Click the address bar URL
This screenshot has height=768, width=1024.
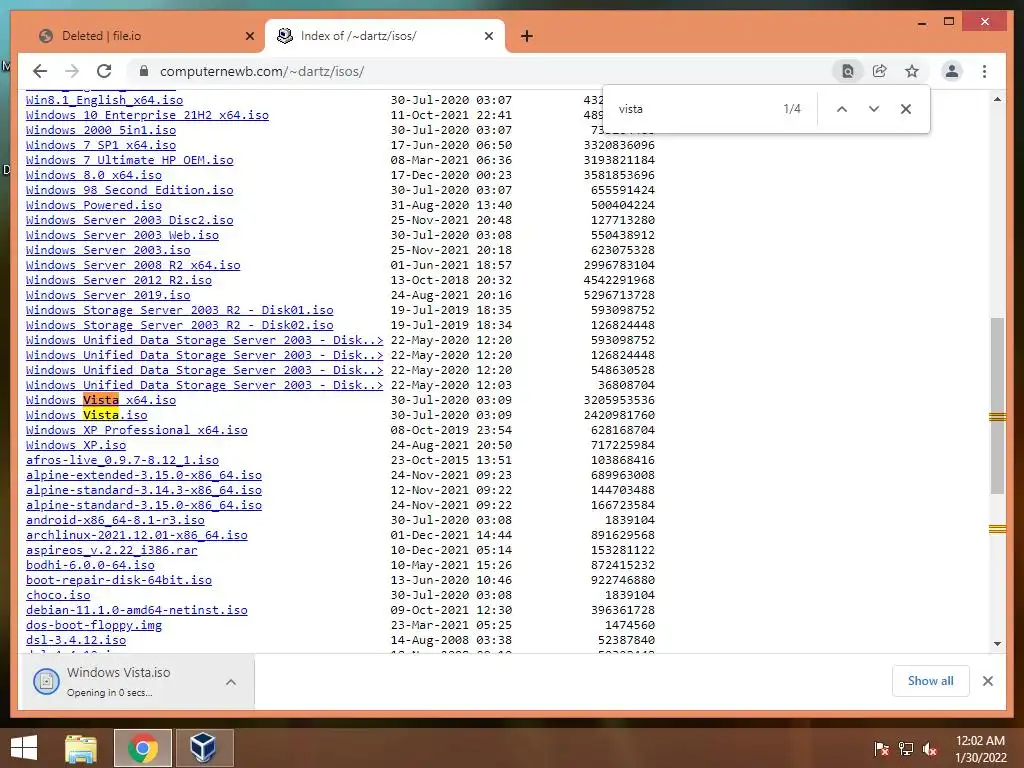pos(262,71)
